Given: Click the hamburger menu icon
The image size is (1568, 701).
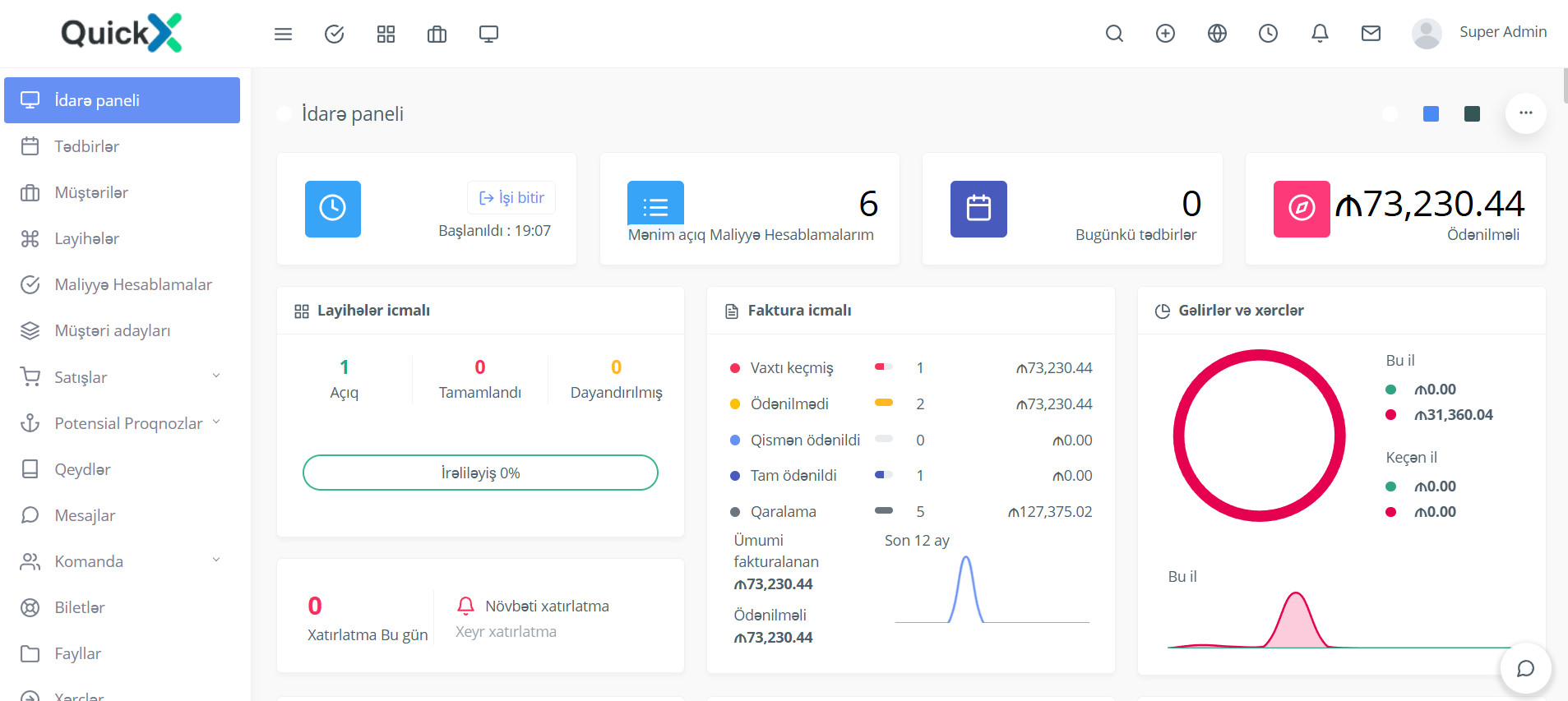Looking at the screenshot, I should click(283, 34).
